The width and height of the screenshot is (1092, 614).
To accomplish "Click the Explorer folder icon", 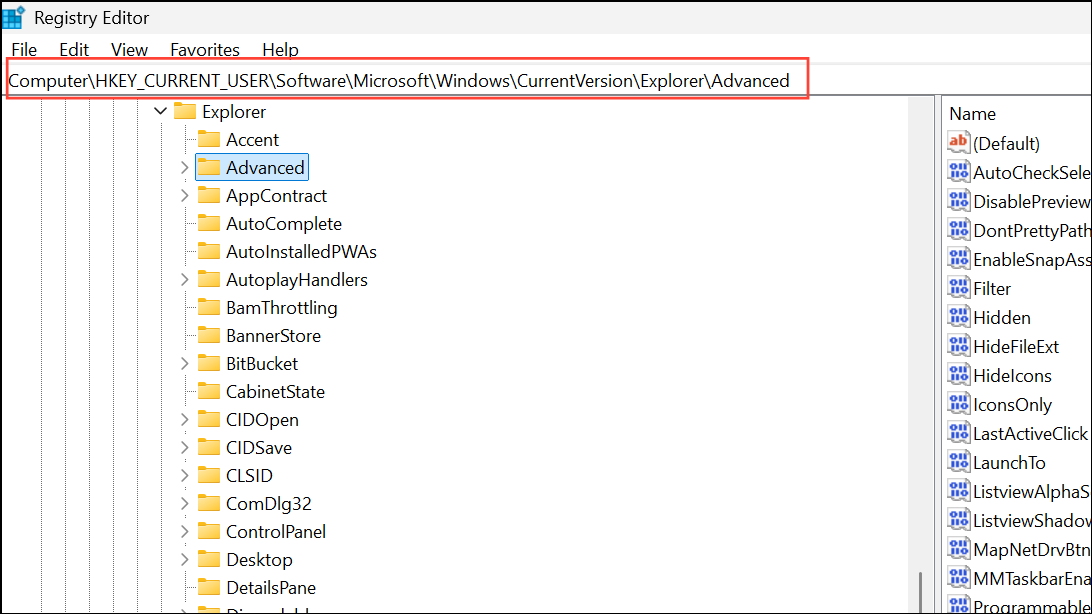I will coord(185,111).
